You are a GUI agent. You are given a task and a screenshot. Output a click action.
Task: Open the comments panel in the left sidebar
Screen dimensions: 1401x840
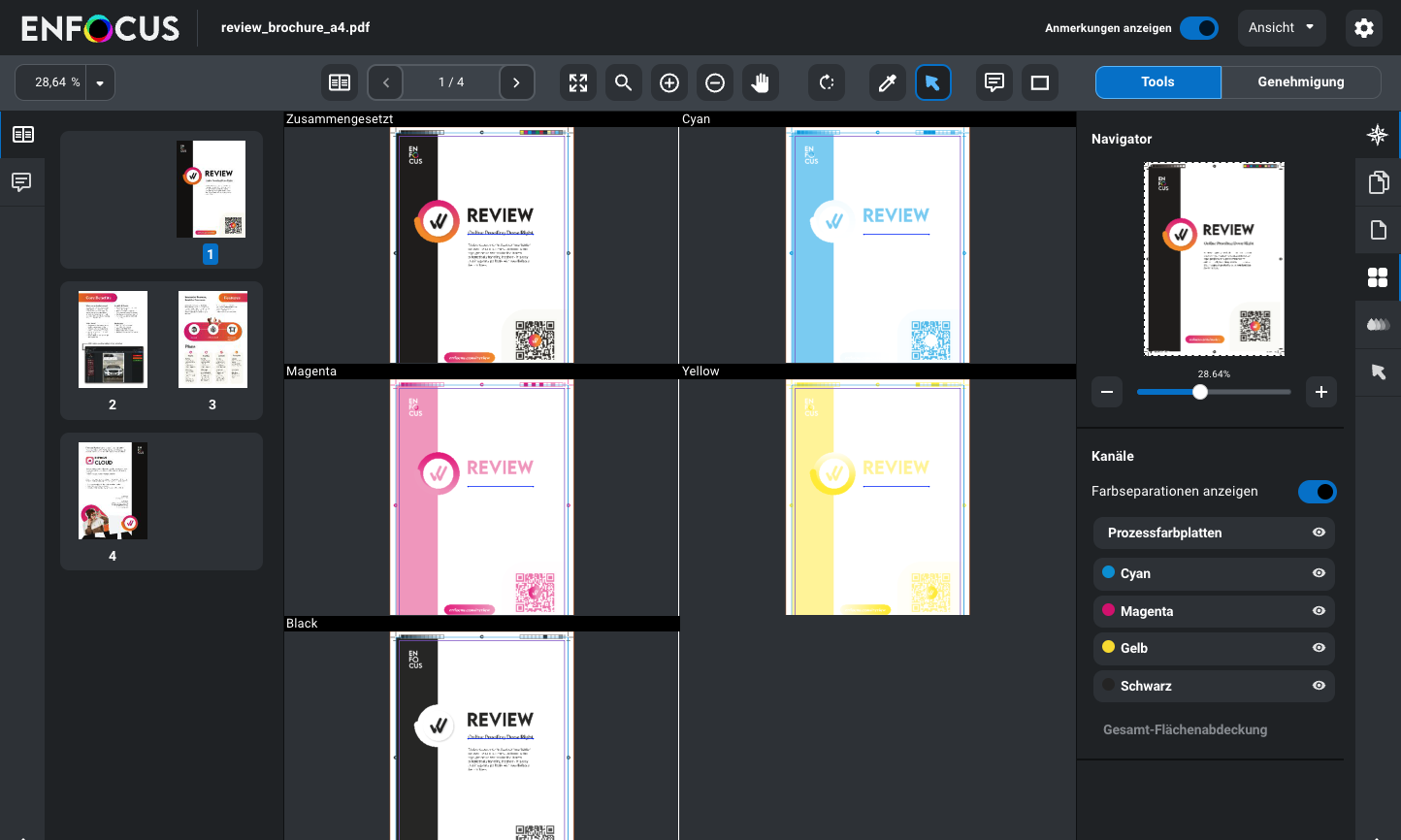tap(22, 181)
